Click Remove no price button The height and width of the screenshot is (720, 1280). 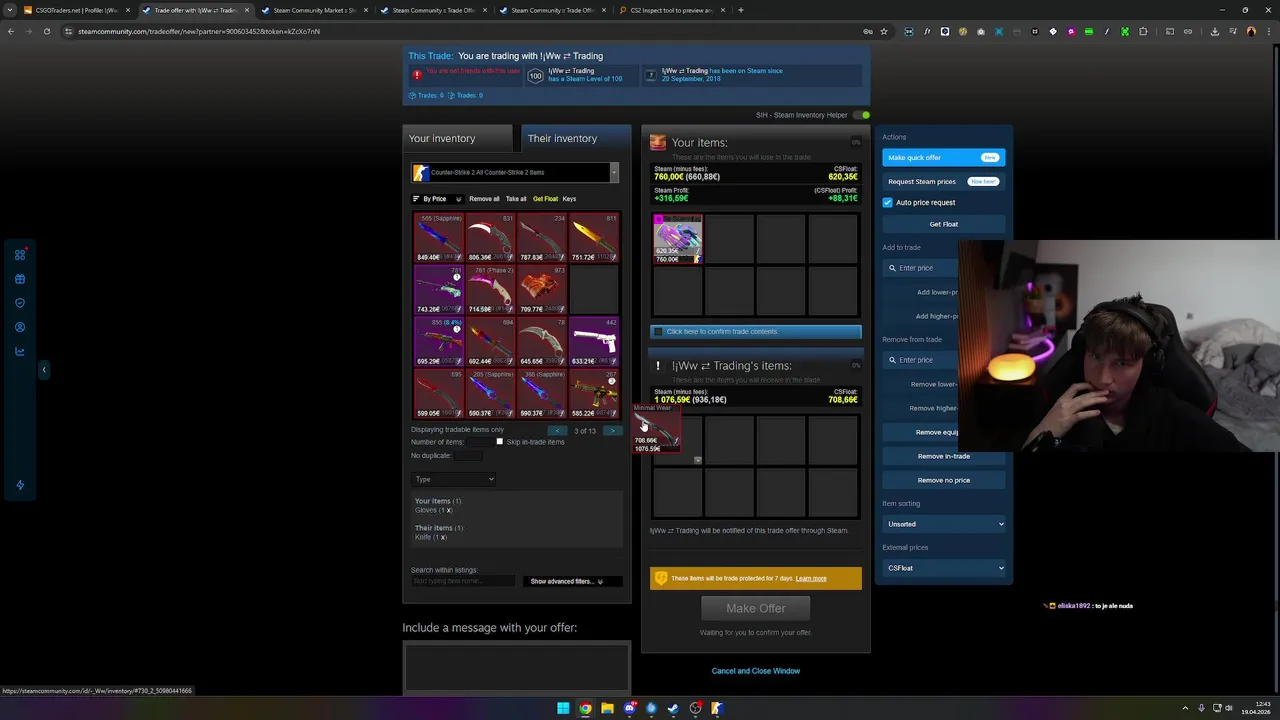tap(943, 480)
